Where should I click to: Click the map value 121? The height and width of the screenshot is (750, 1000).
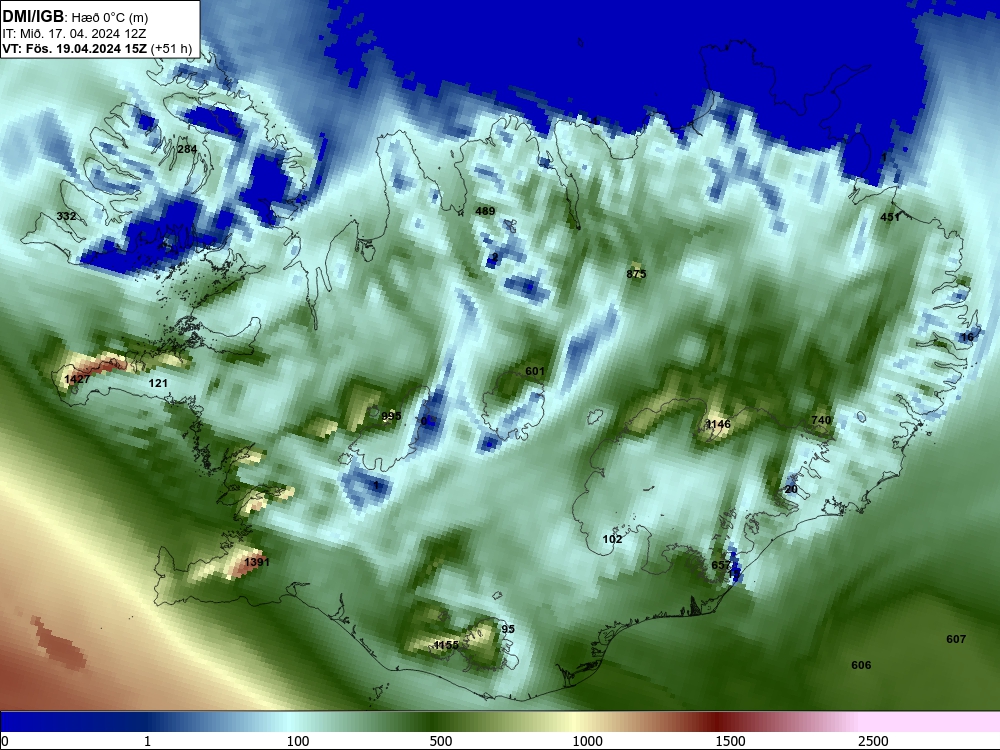coord(158,383)
